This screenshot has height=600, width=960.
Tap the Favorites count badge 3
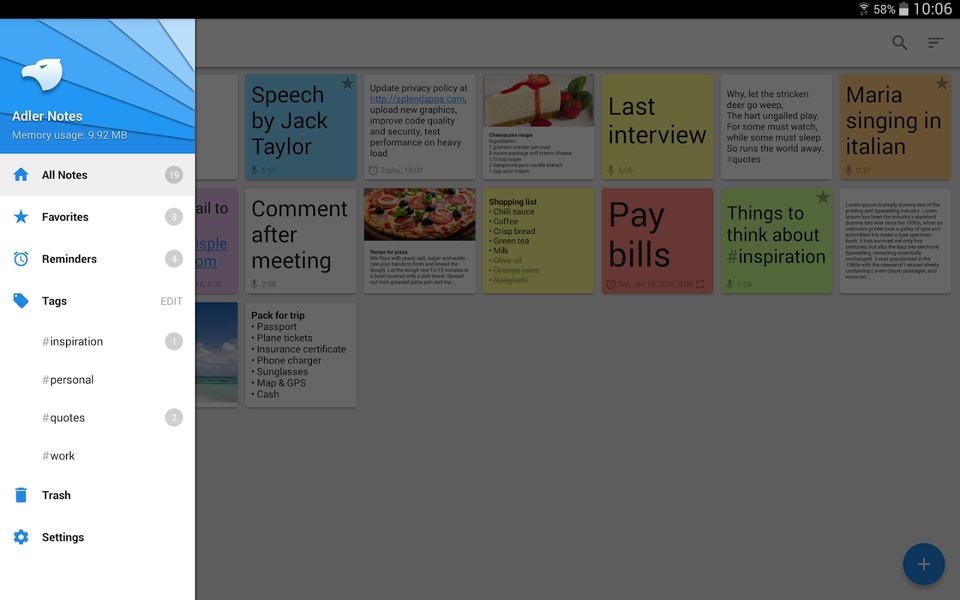pos(174,217)
